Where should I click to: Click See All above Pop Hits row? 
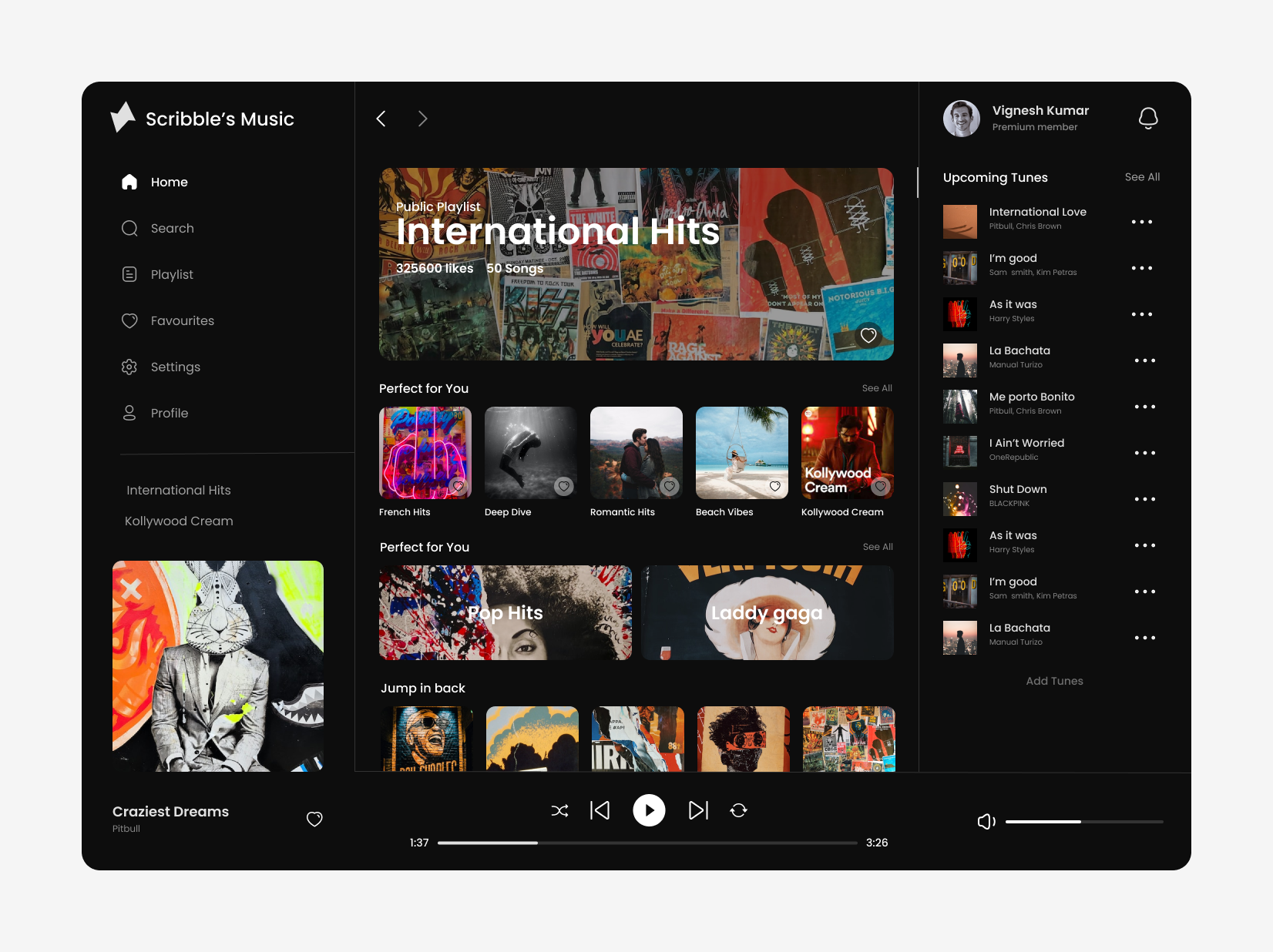(878, 547)
